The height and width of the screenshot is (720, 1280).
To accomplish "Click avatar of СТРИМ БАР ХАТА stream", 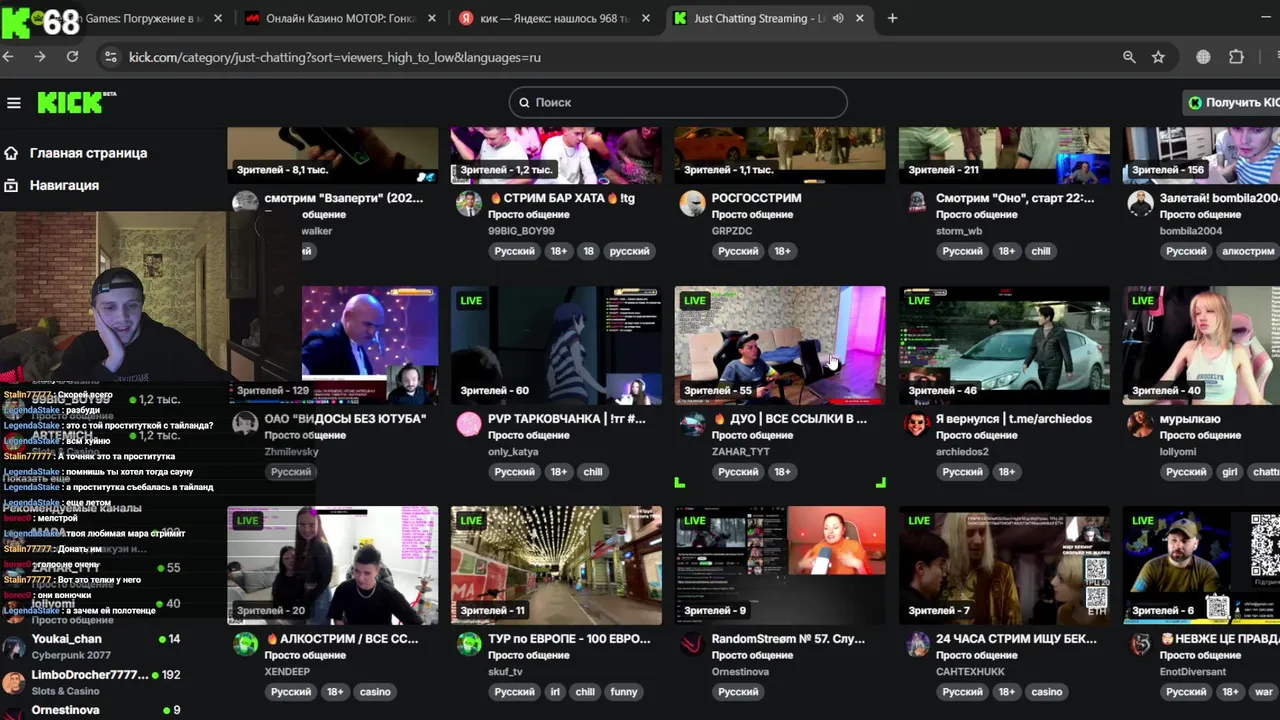I will tap(469, 204).
